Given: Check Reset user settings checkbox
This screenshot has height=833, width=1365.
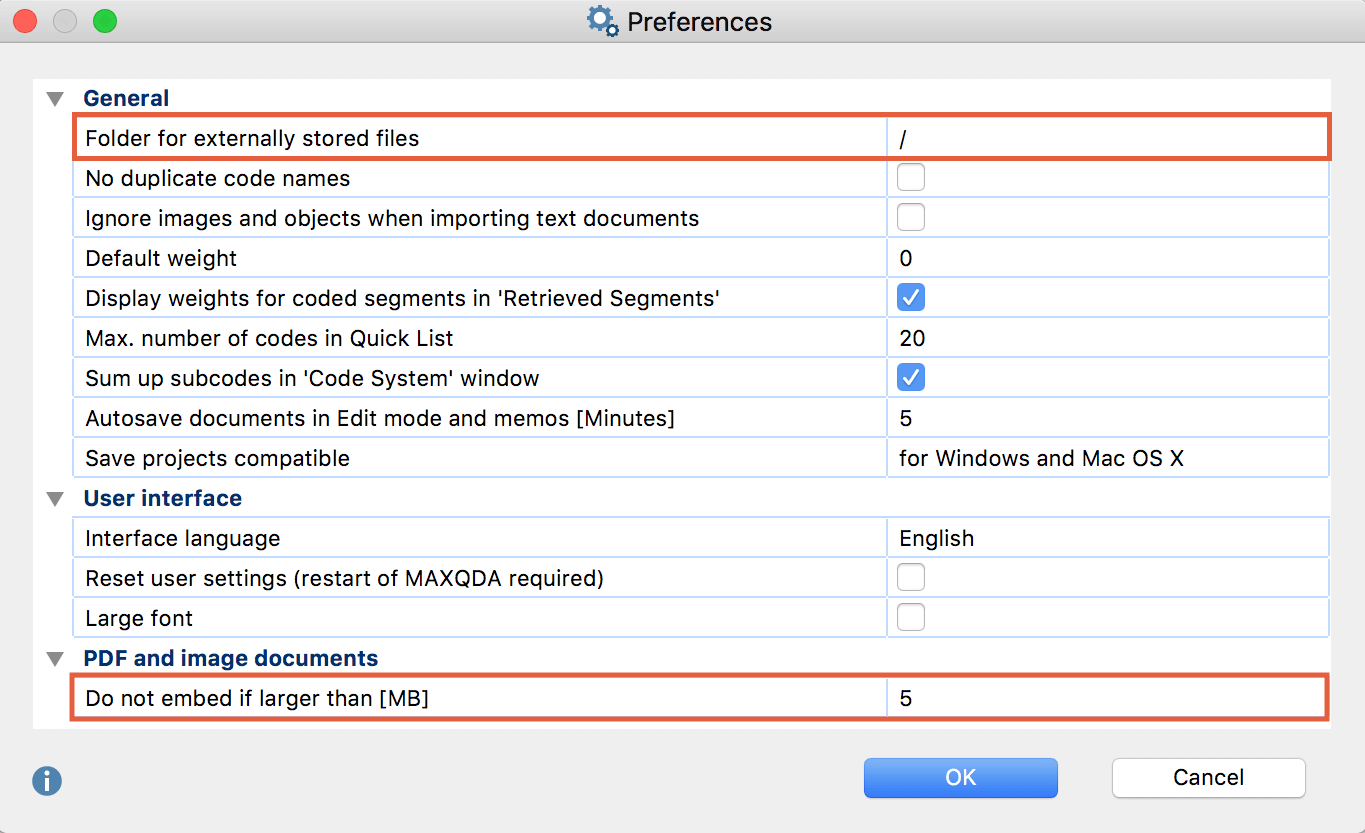Looking at the screenshot, I should 911,578.
